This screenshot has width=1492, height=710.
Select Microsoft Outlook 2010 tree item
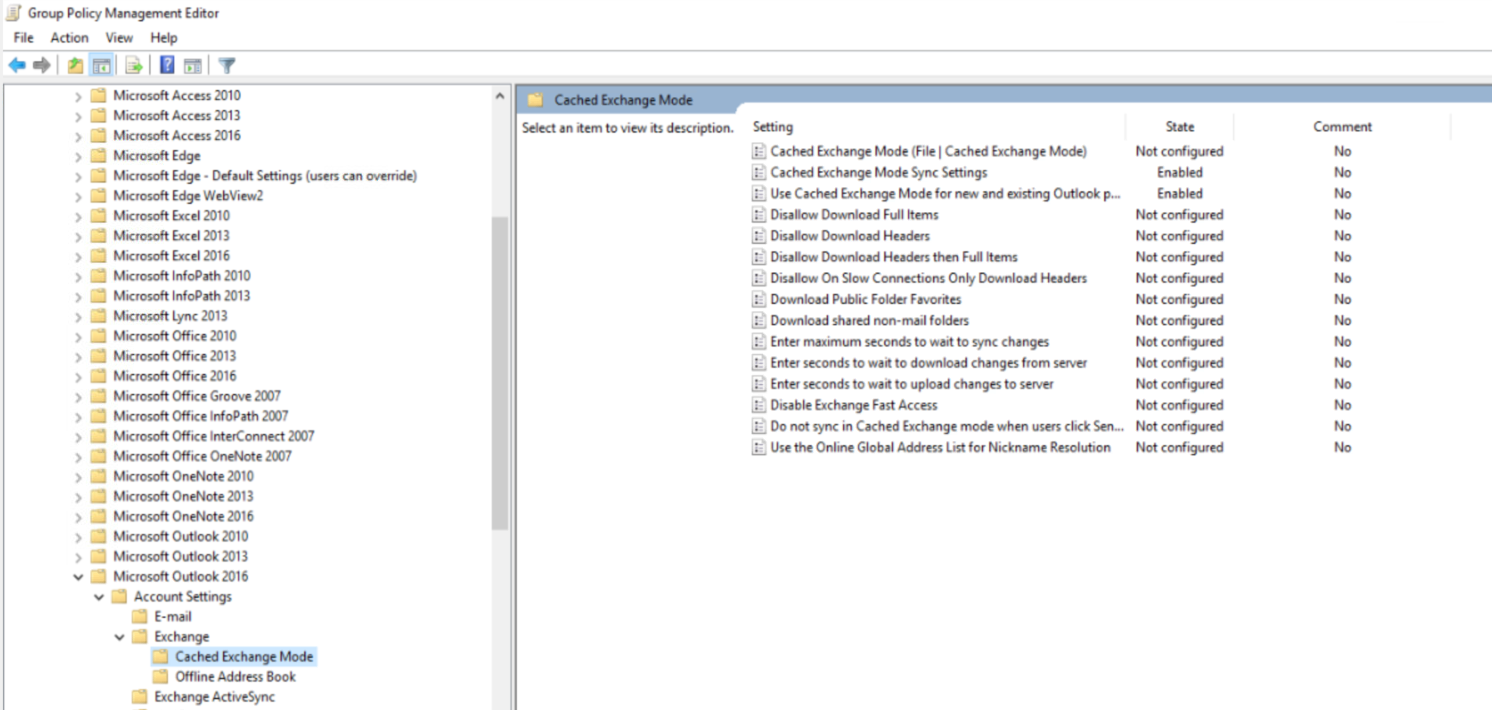(x=180, y=536)
